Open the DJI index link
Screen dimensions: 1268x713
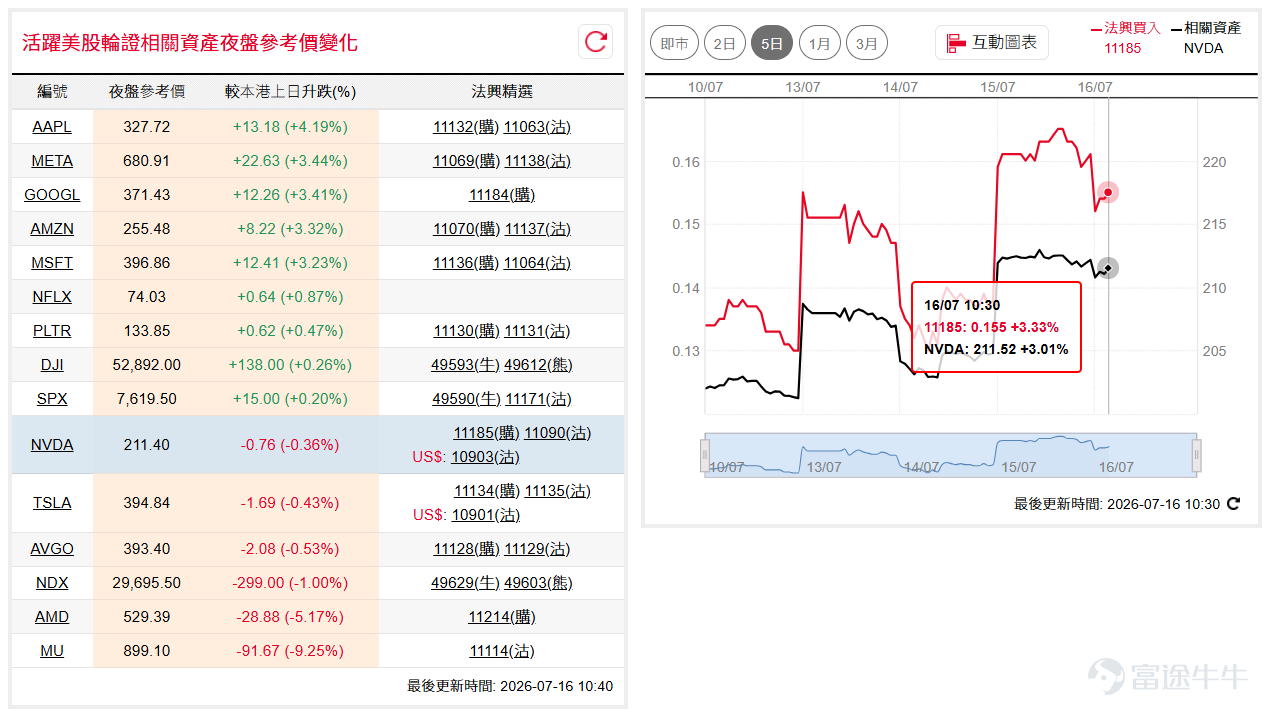click(52, 365)
